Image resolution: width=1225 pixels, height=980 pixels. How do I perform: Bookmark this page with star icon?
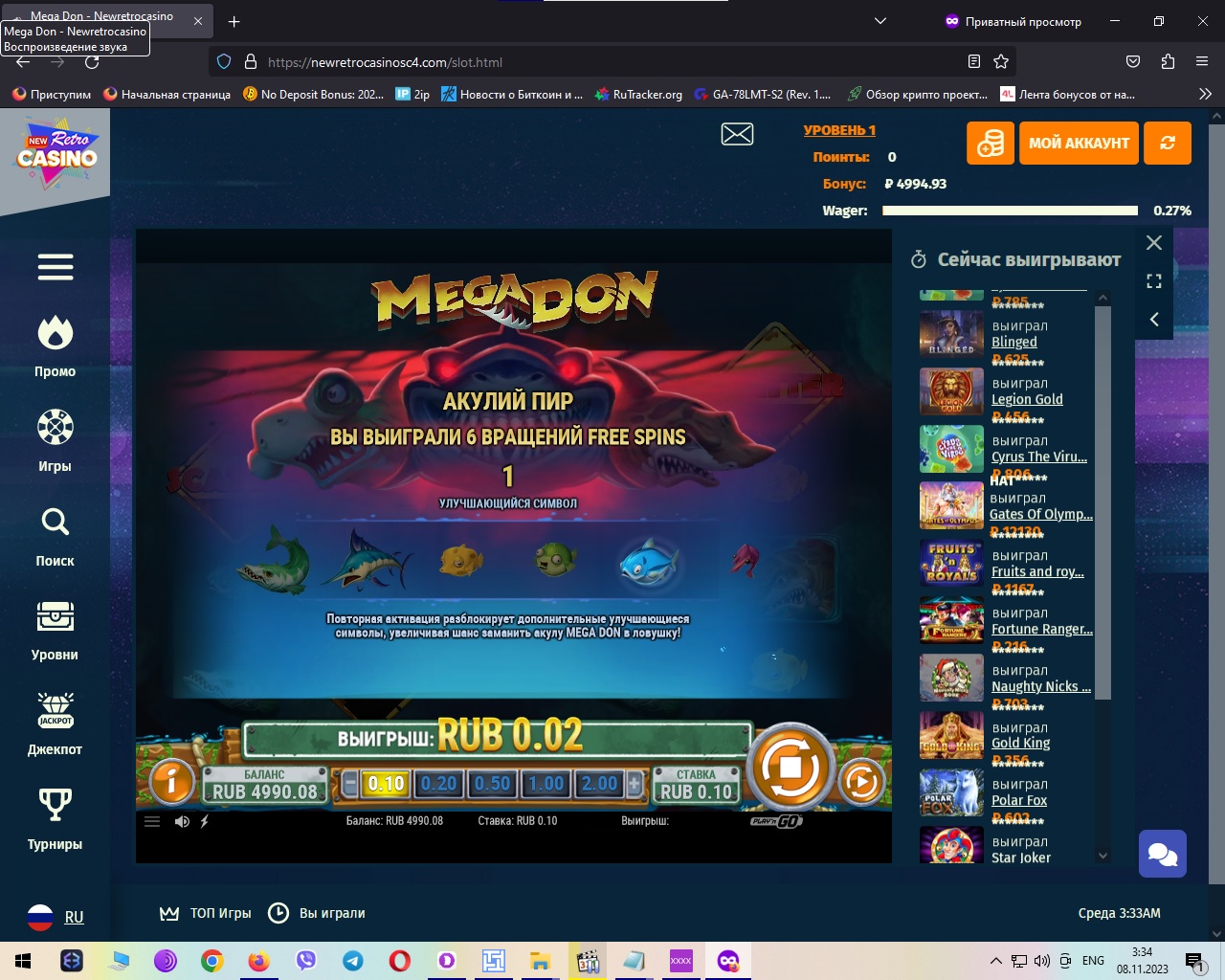pos(1001,61)
